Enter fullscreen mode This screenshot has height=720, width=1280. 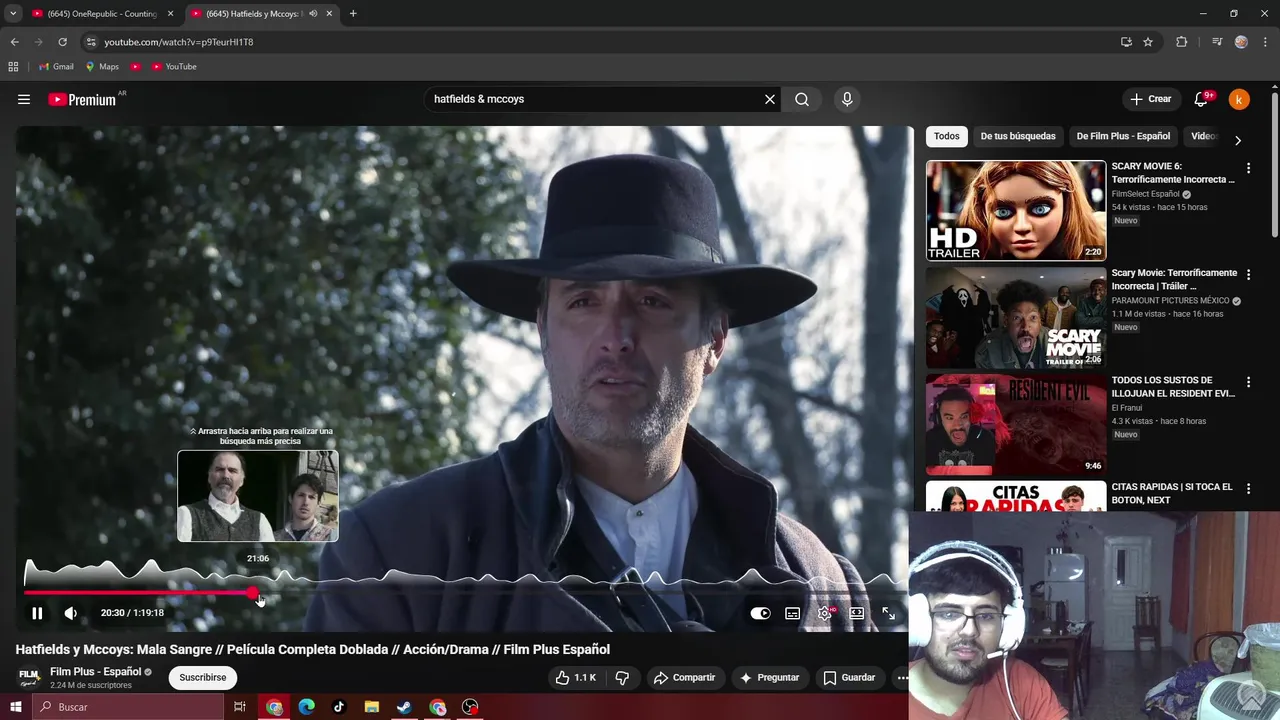888,613
